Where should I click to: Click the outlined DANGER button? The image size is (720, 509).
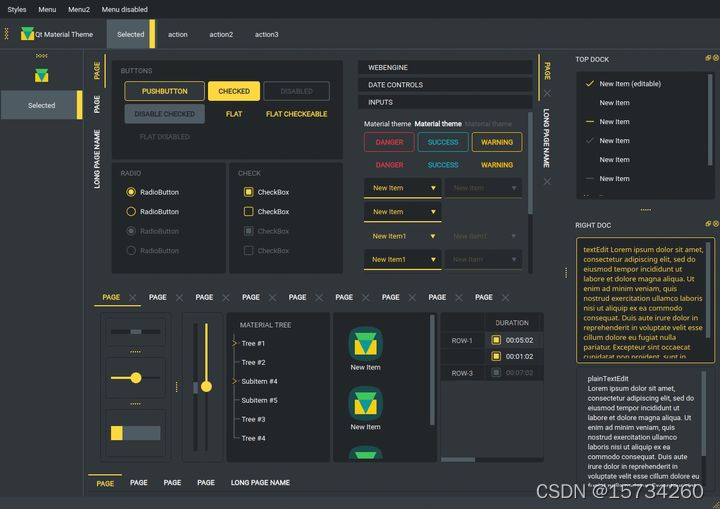[x=389, y=142]
